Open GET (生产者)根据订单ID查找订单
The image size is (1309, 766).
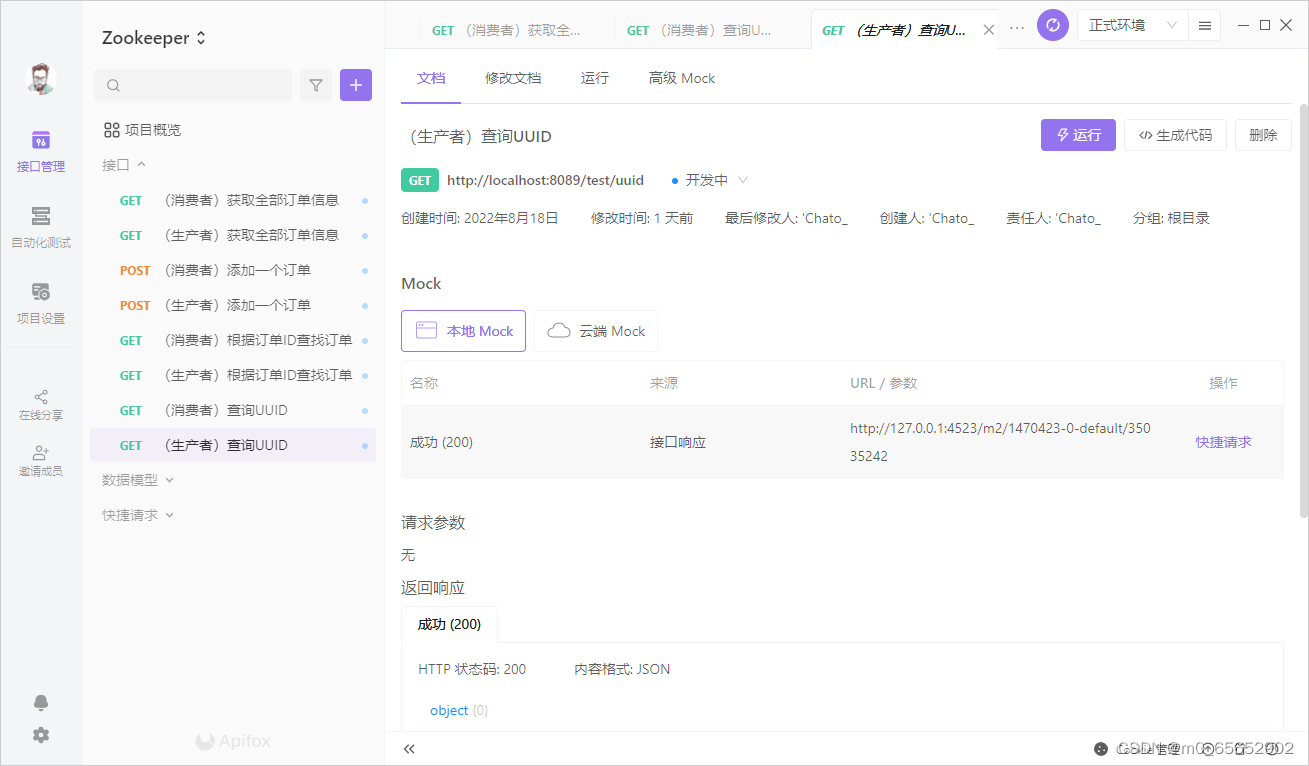[233, 375]
